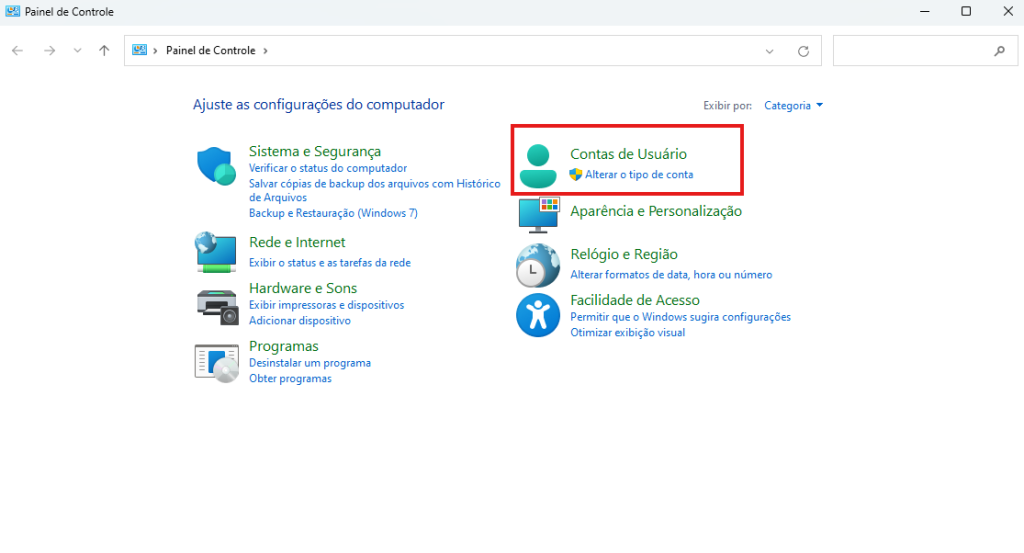Image resolution: width=1024 pixels, height=553 pixels.
Task: Click the Contas de Usuário person icon
Action: click(539, 166)
